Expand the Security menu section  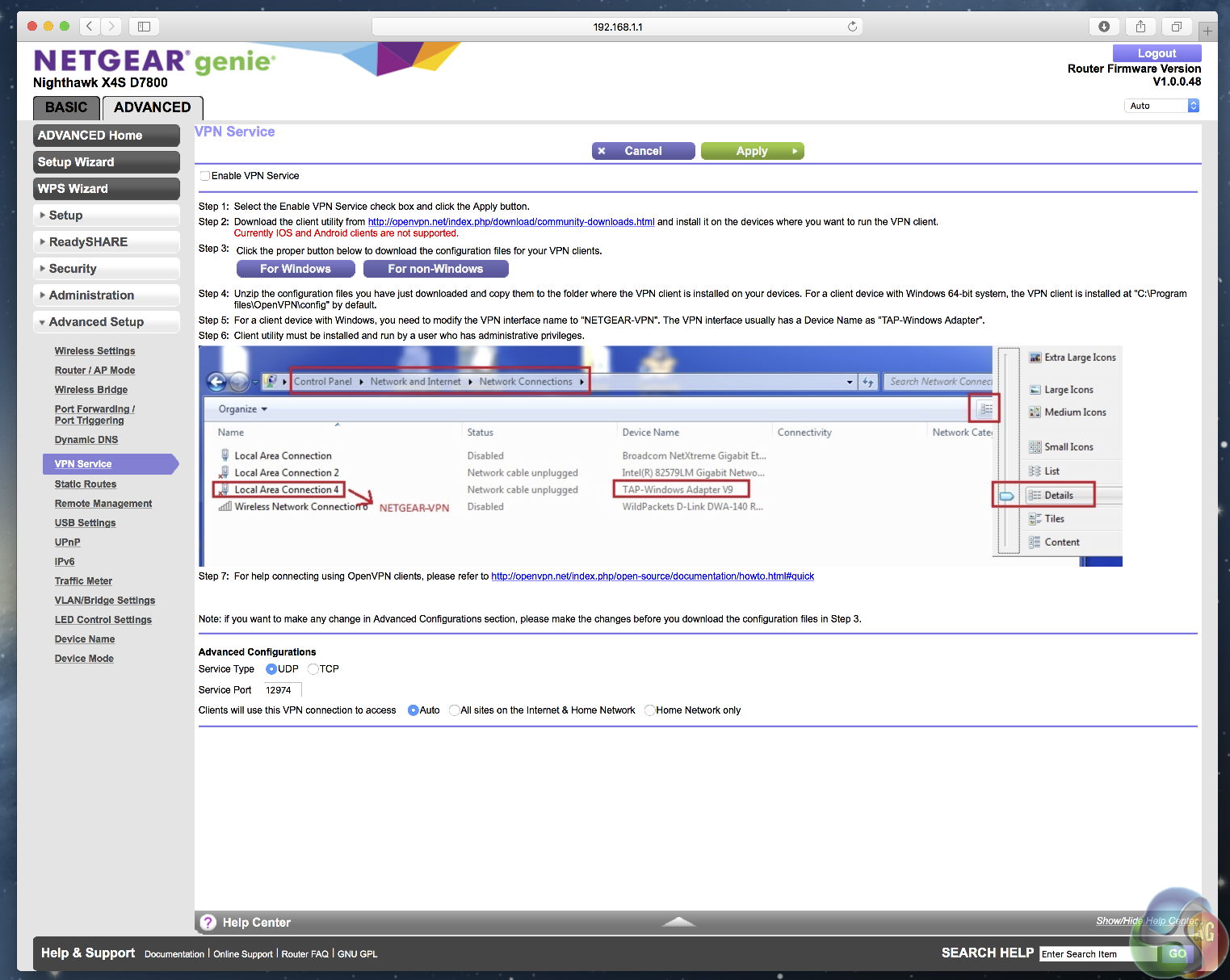[x=107, y=269]
